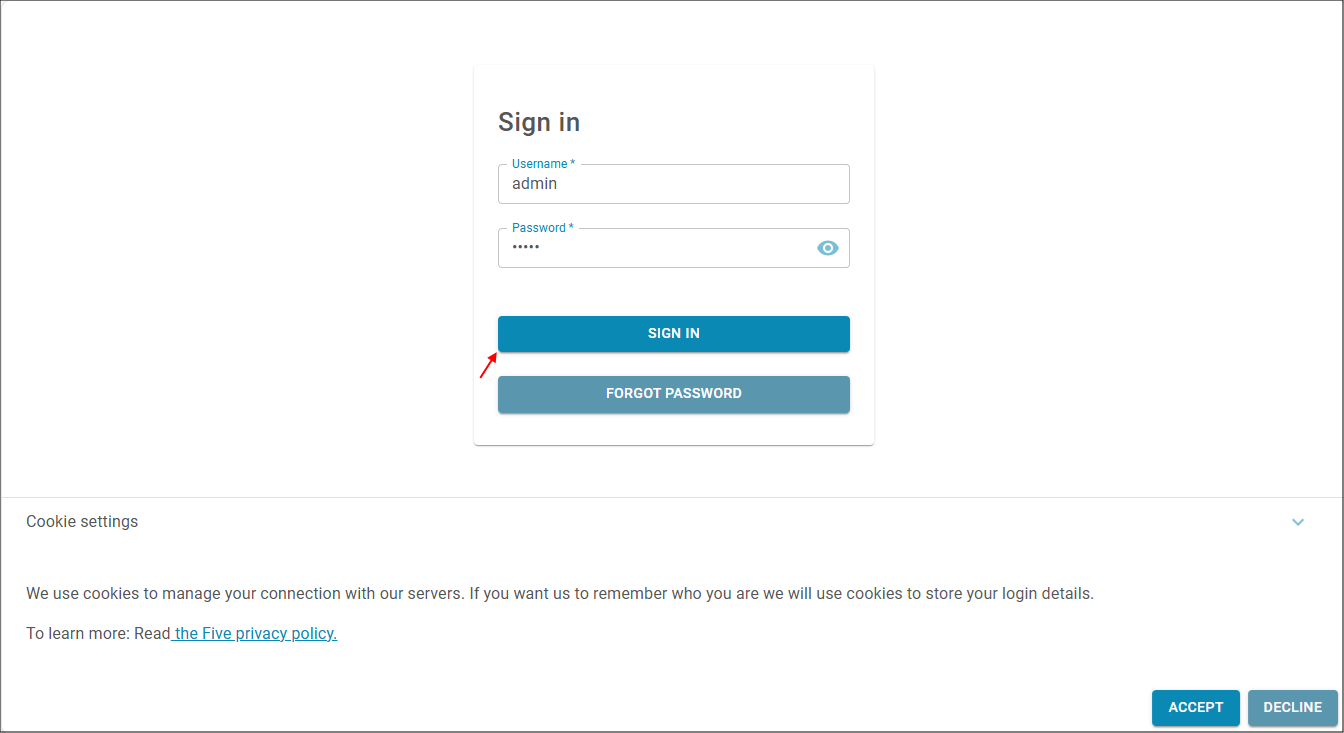This screenshot has width=1344, height=733.
Task: Open the Five privacy policy link
Action: [254, 633]
